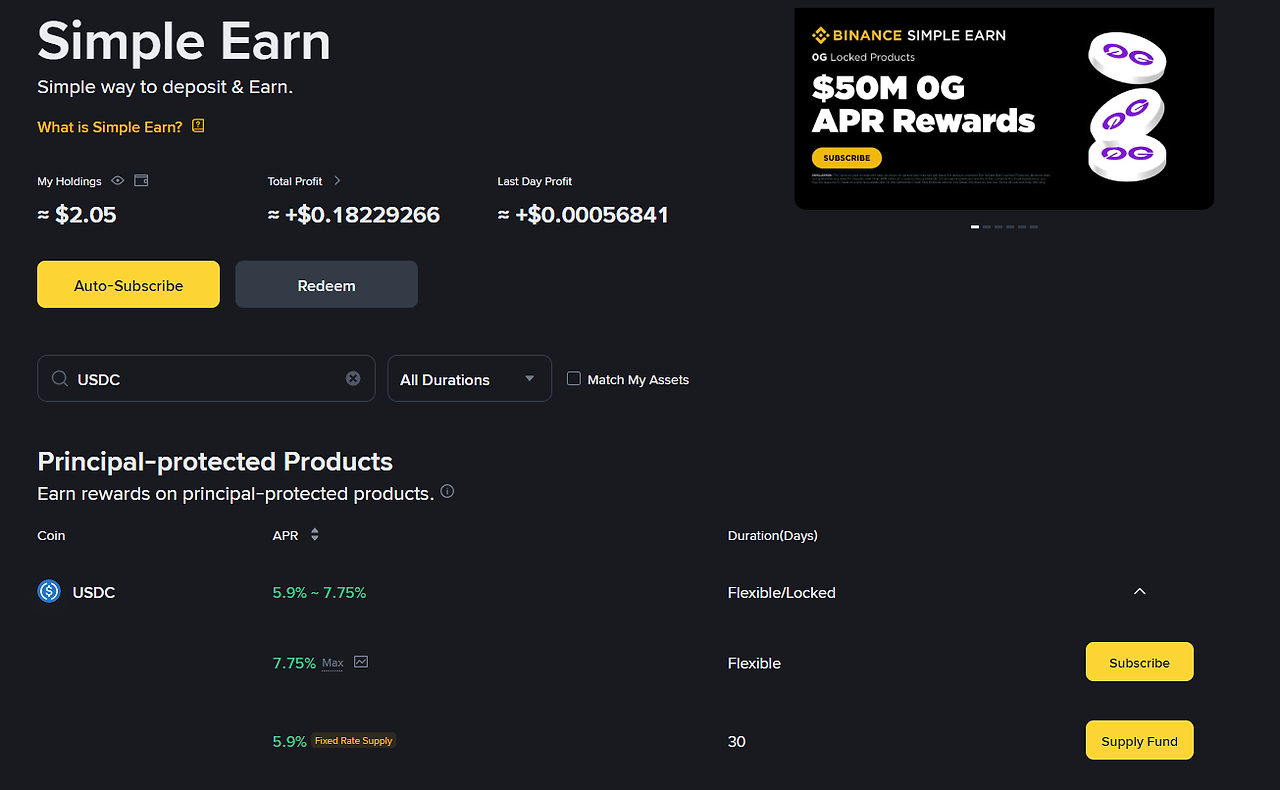Click the Binance logo in the banner
This screenshot has height=790, width=1280.
tap(821, 35)
